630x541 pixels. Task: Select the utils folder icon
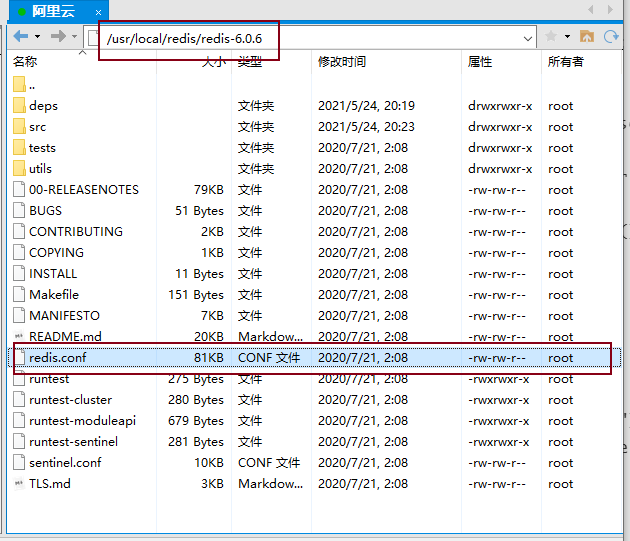(19, 168)
